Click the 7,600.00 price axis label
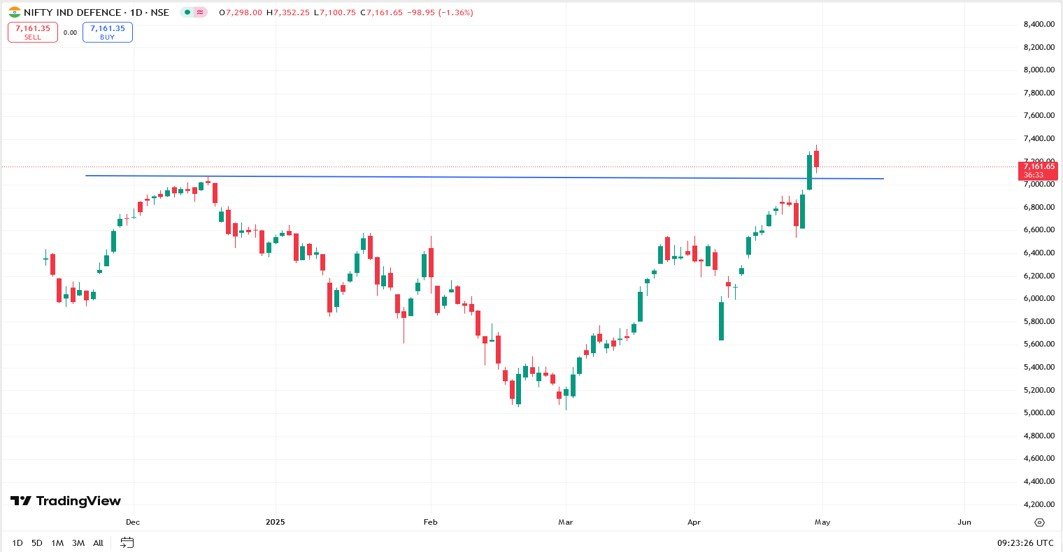Image resolution: width=1063 pixels, height=552 pixels. pos(1039,116)
